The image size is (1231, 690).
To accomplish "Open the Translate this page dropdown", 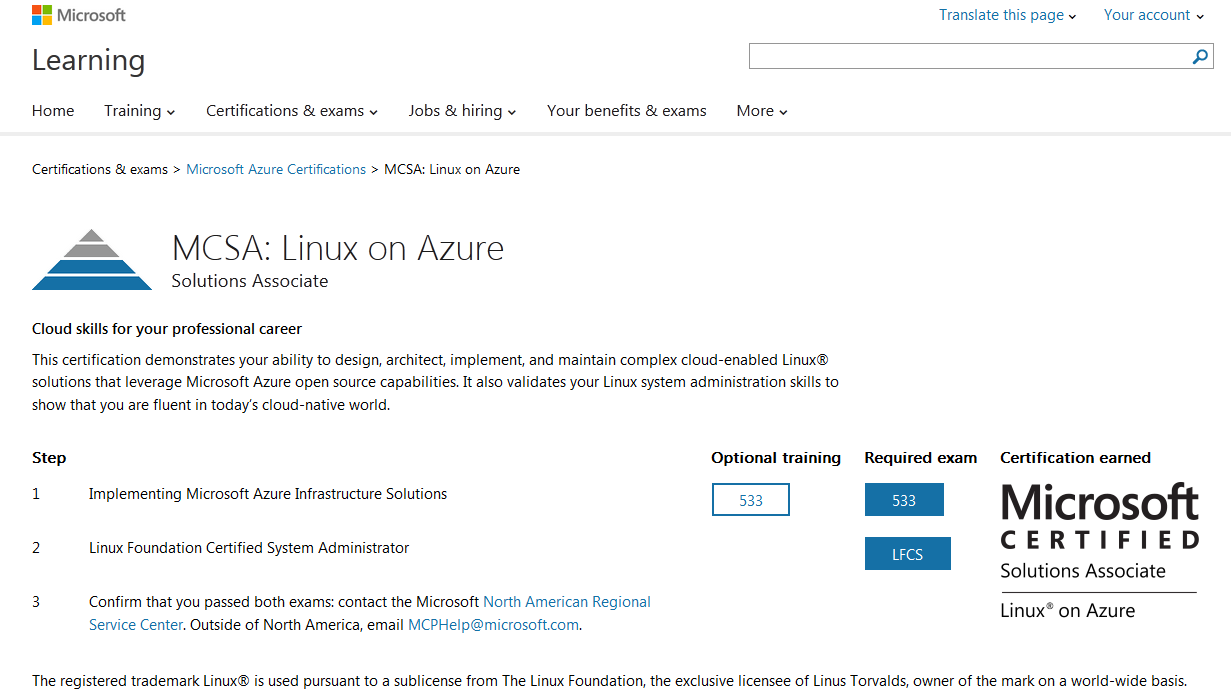I will (1008, 15).
